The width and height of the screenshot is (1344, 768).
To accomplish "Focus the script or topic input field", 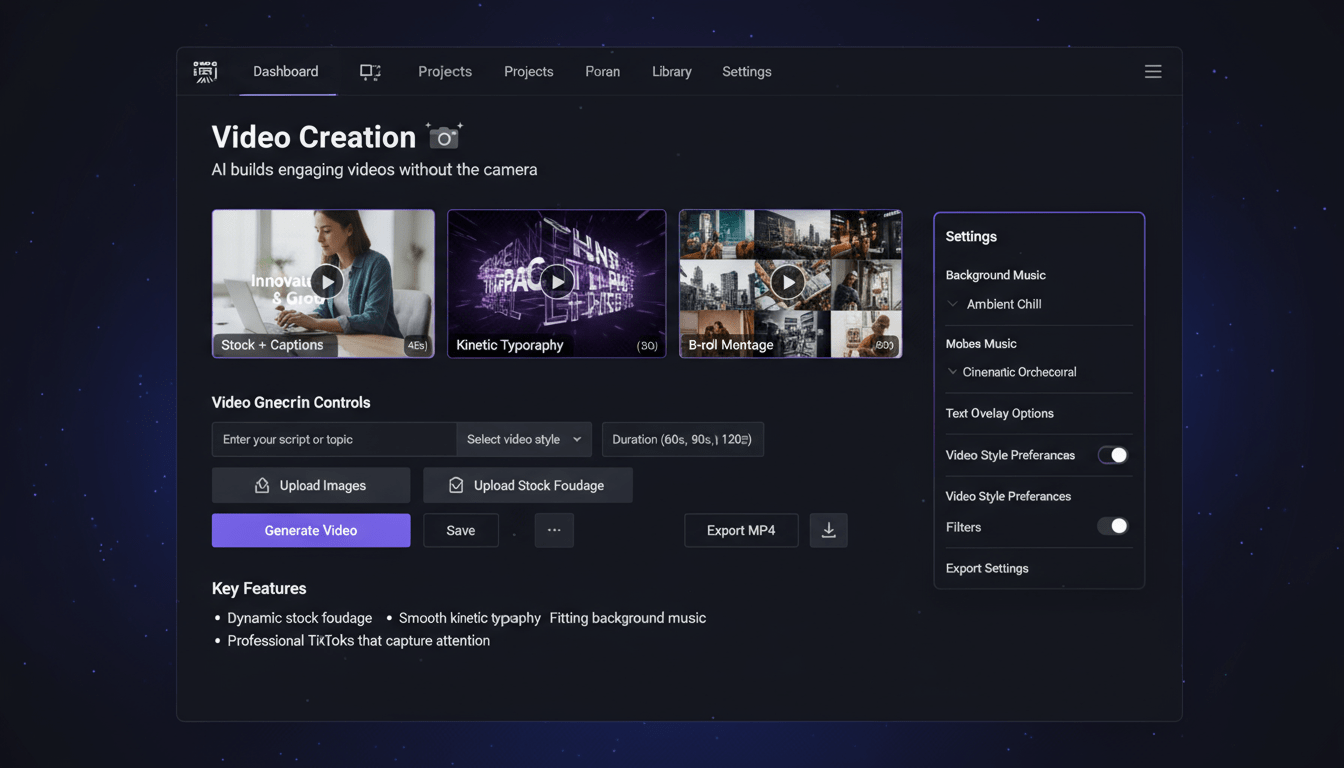I will pyautogui.click(x=334, y=439).
